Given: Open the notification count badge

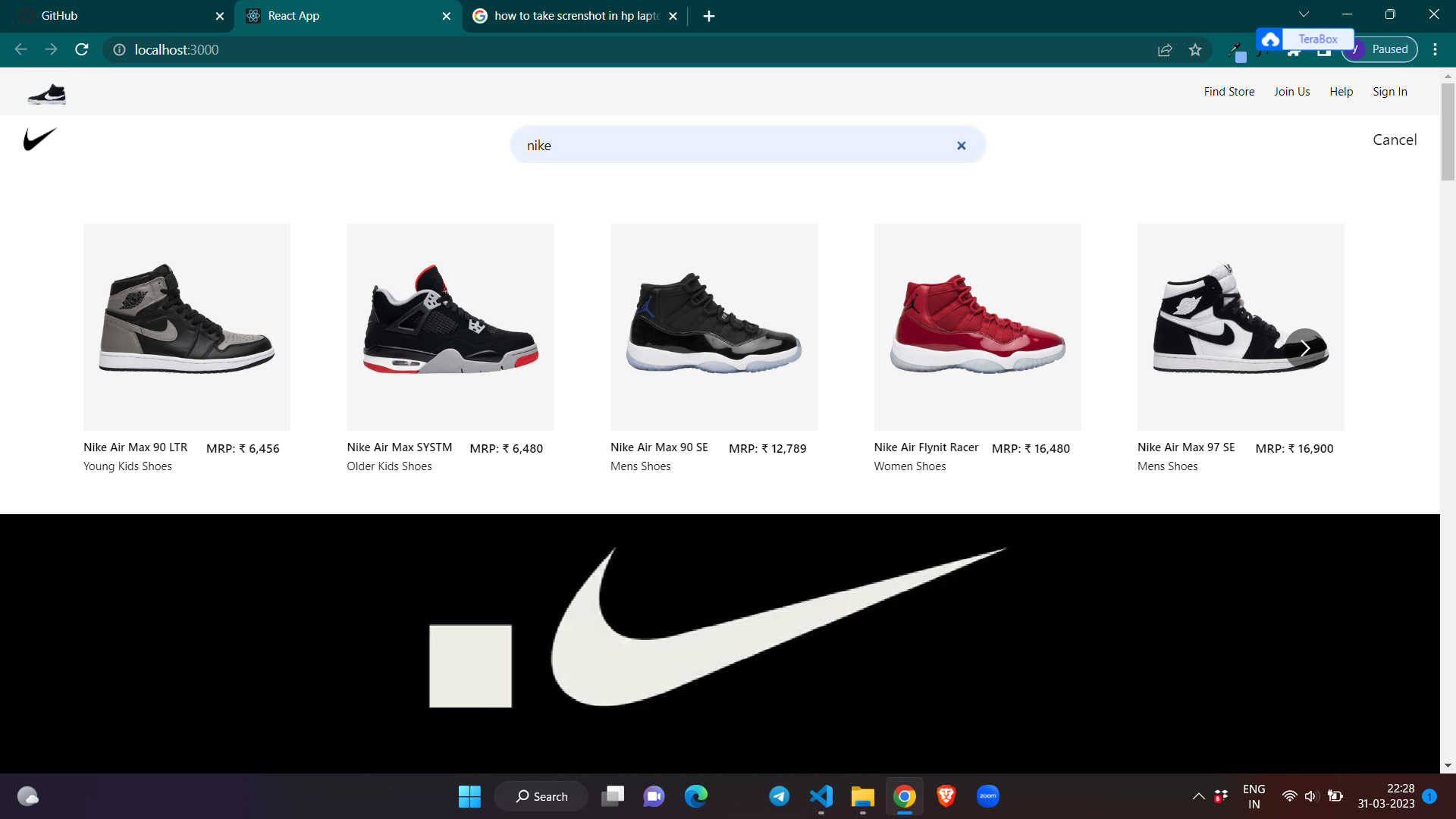Looking at the screenshot, I should pyautogui.click(x=1429, y=796).
